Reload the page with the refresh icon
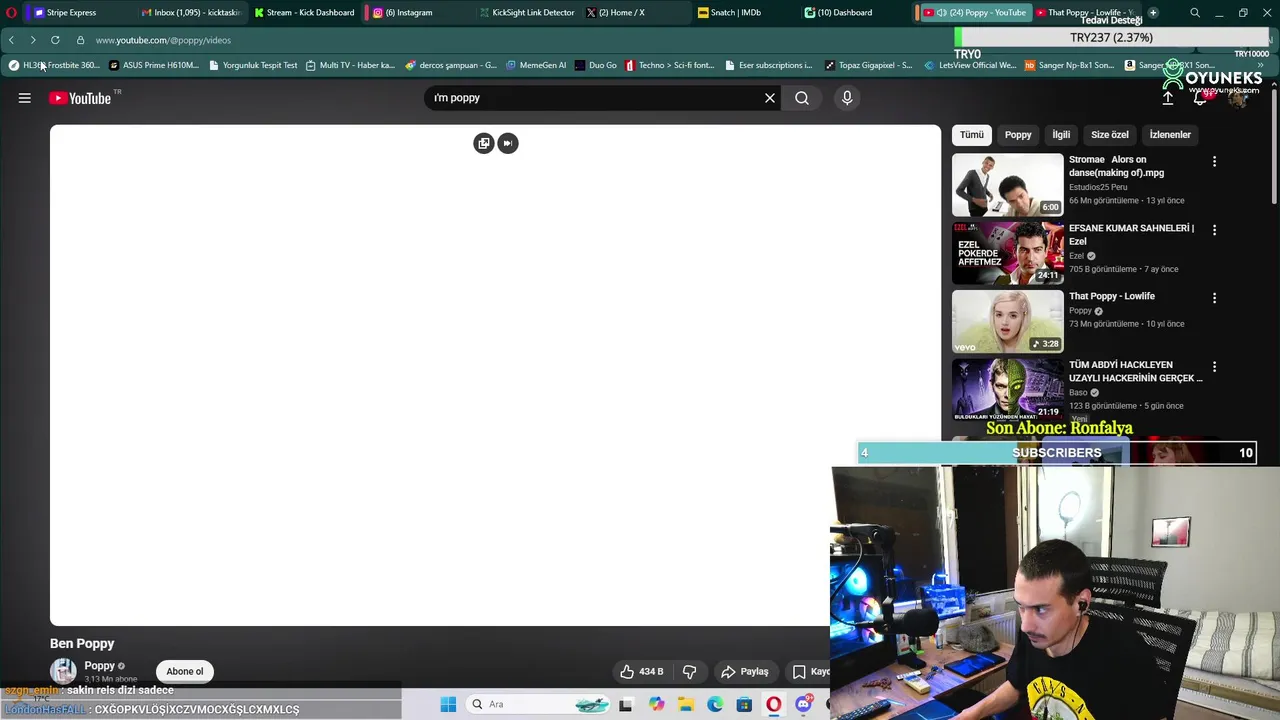The height and width of the screenshot is (720, 1280). point(55,40)
